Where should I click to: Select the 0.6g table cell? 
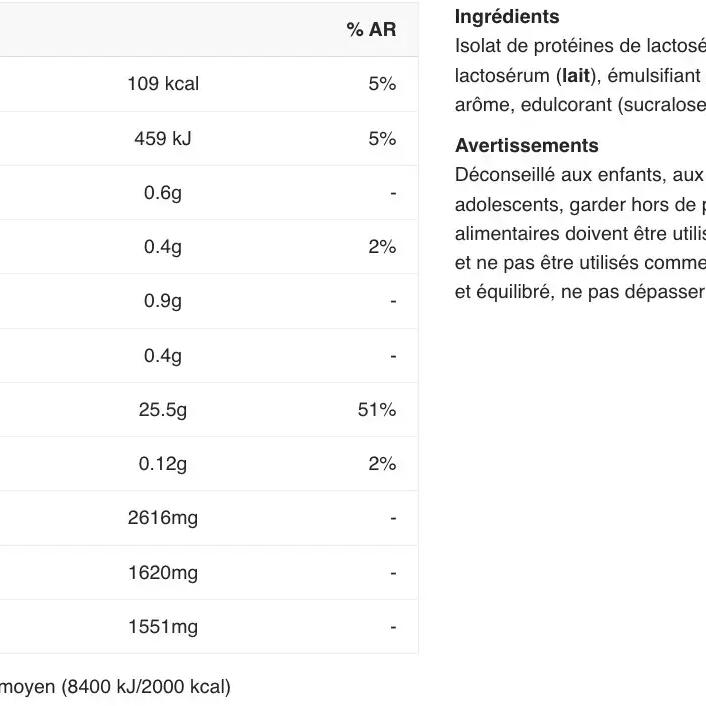tap(163, 193)
